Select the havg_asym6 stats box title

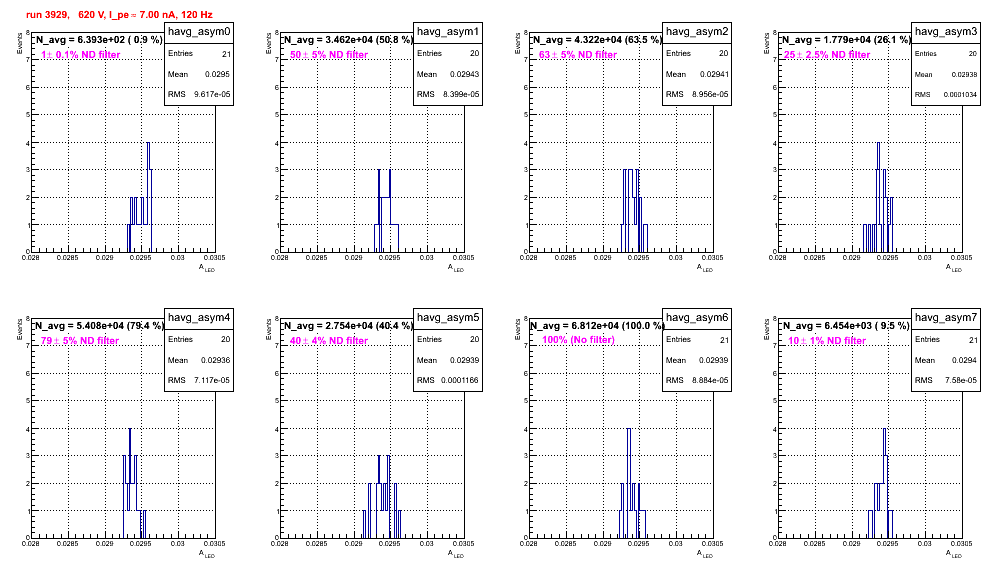697,318
